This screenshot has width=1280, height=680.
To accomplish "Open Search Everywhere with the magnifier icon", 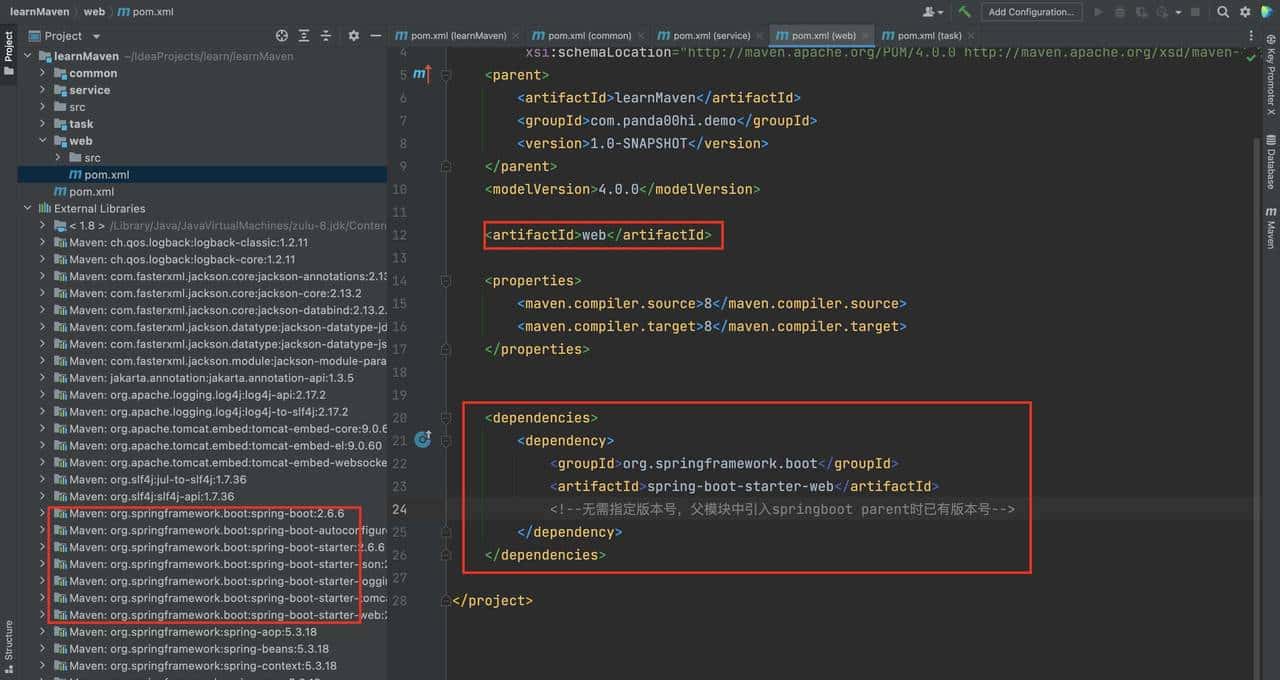I will tap(1222, 12).
